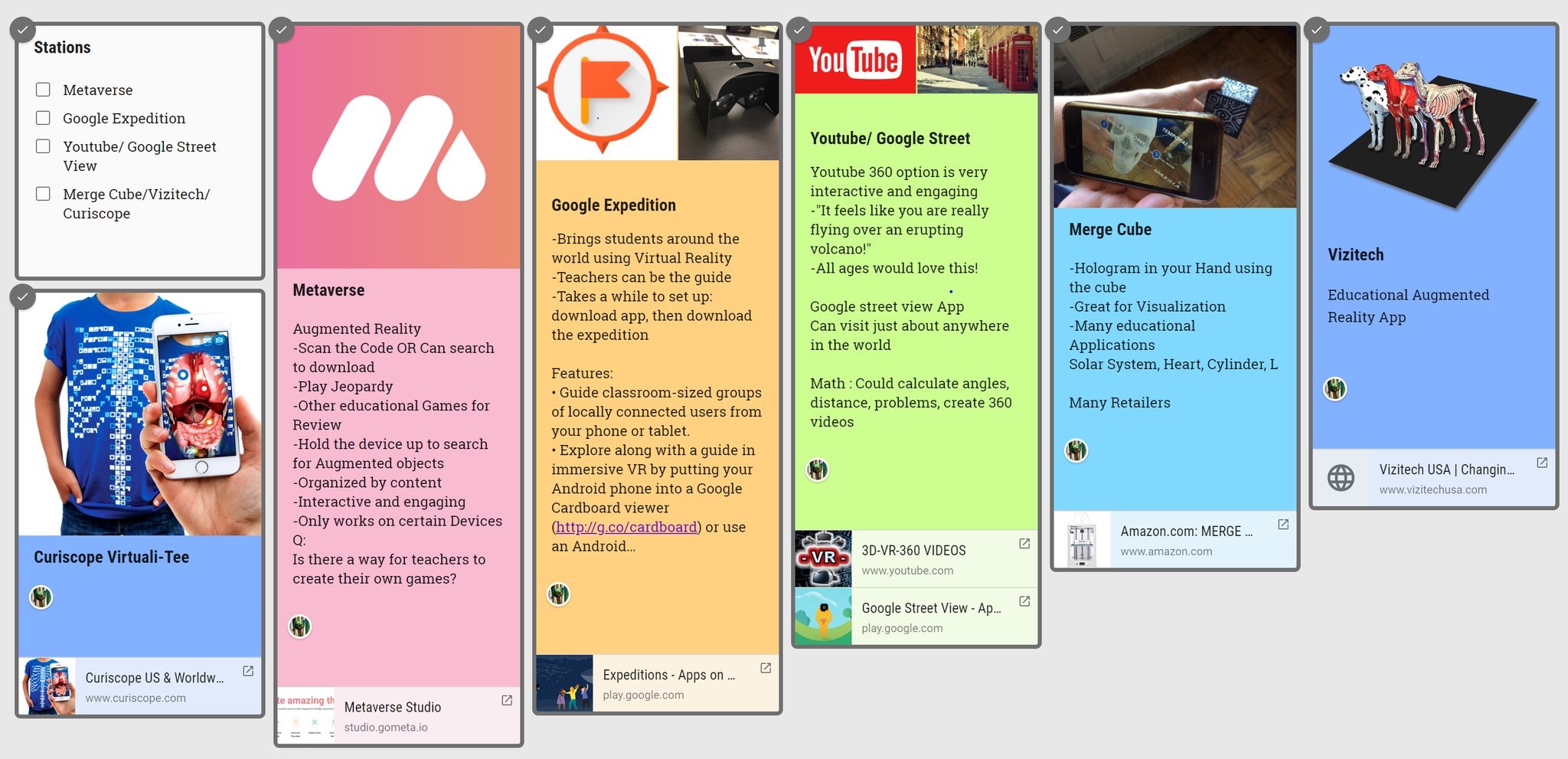Open the 3D-VR-360 VIDEOS external link icon
This screenshot has height=759, width=1568.
pyautogui.click(x=1024, y=544)
